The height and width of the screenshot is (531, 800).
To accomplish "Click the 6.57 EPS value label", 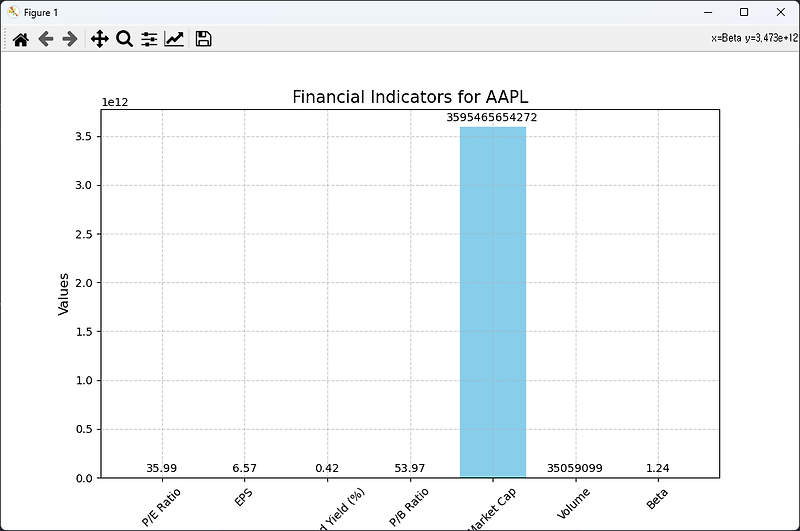I will pyautogui.click(x=244, y=468).
